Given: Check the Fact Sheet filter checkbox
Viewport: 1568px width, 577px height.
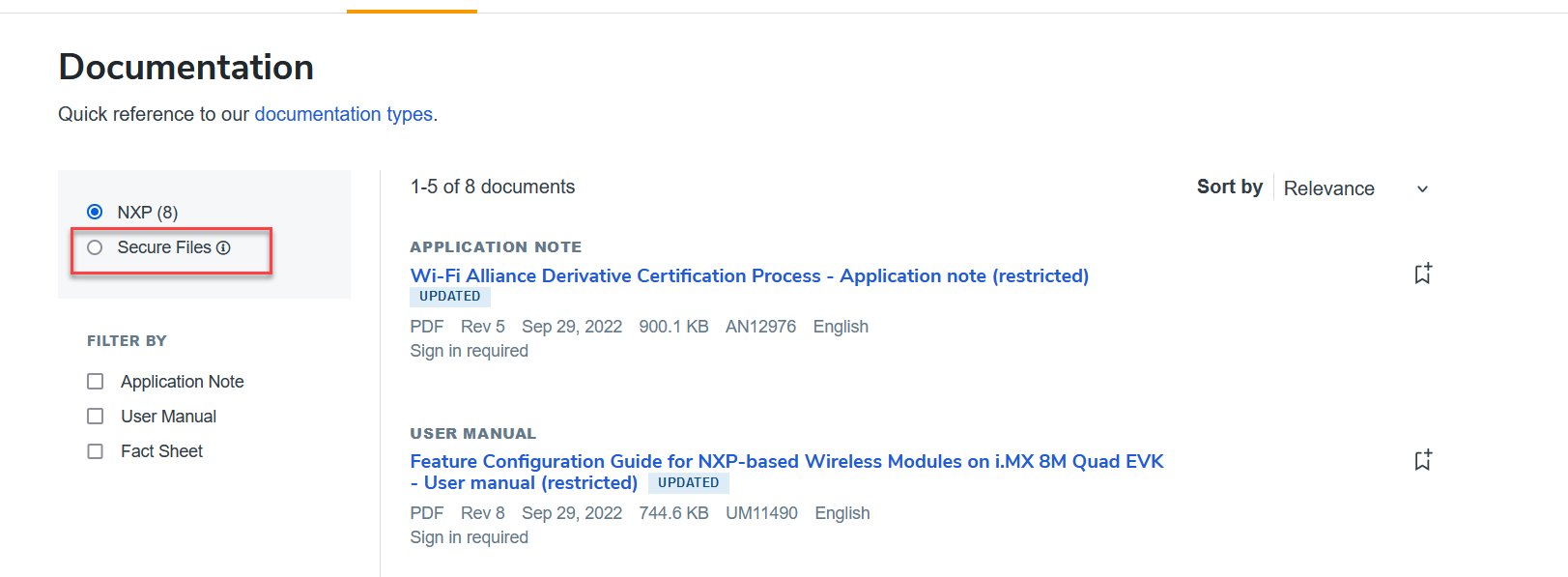Looking at the screenshot, I should [x=96, y=451].
